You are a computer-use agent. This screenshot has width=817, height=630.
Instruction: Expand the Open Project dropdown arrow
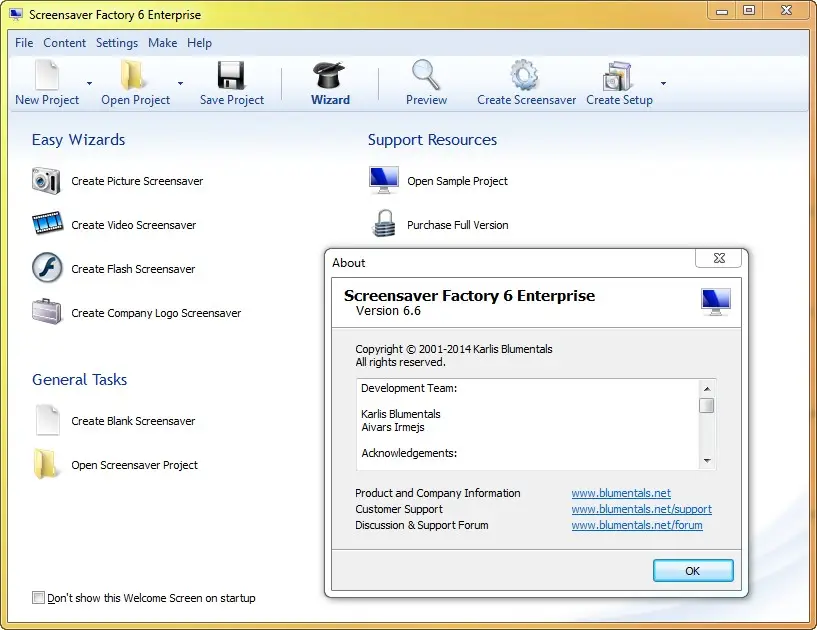180,83
